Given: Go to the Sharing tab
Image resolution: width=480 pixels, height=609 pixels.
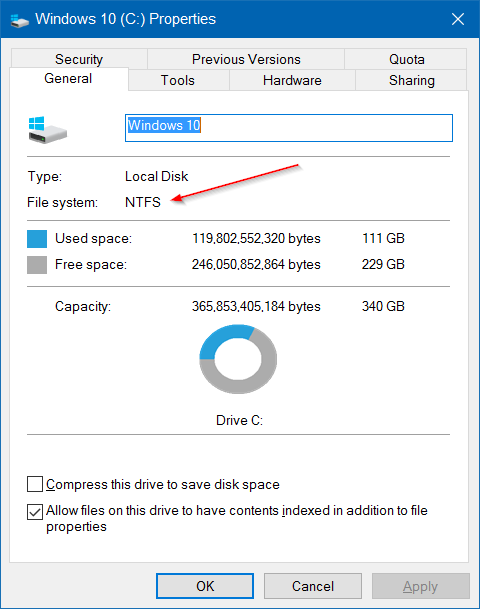Looking at the screenshot, I should 412,80.
